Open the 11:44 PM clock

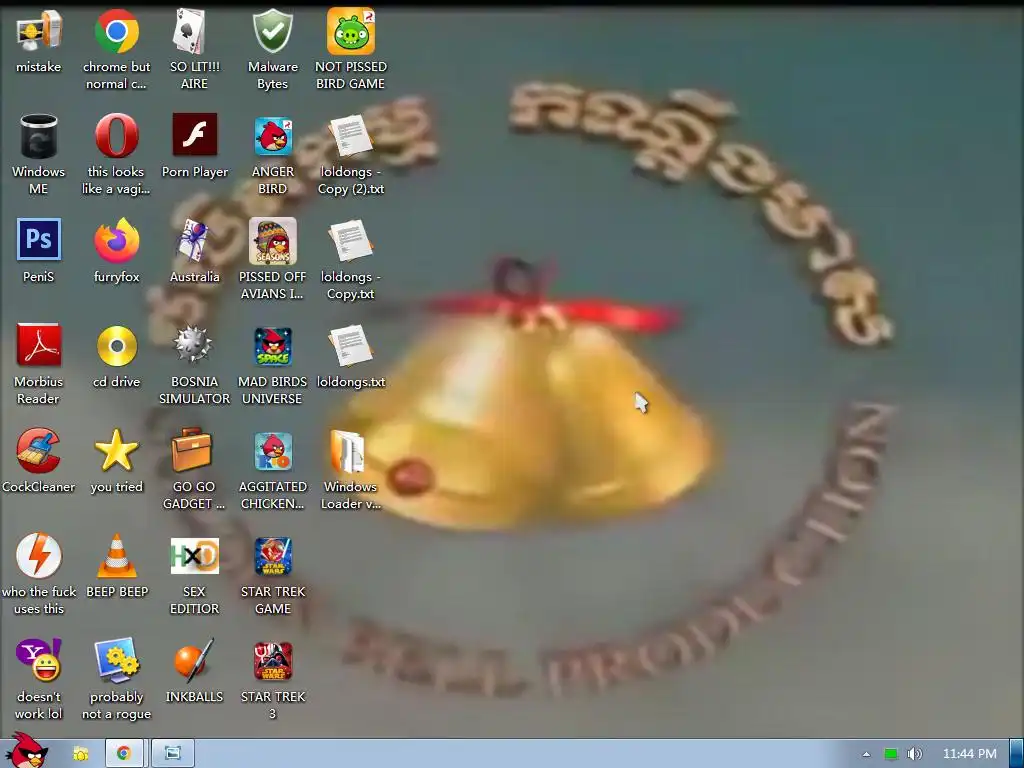coord(970,754)
